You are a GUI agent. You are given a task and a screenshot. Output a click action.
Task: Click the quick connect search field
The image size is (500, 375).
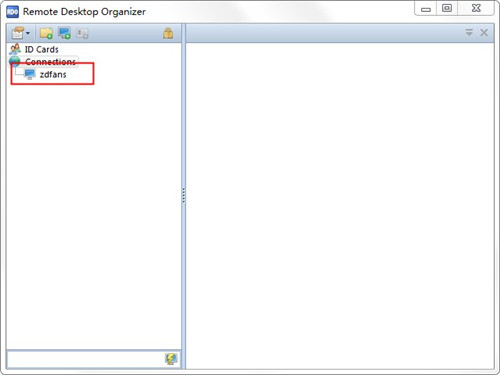click(85, 359)
